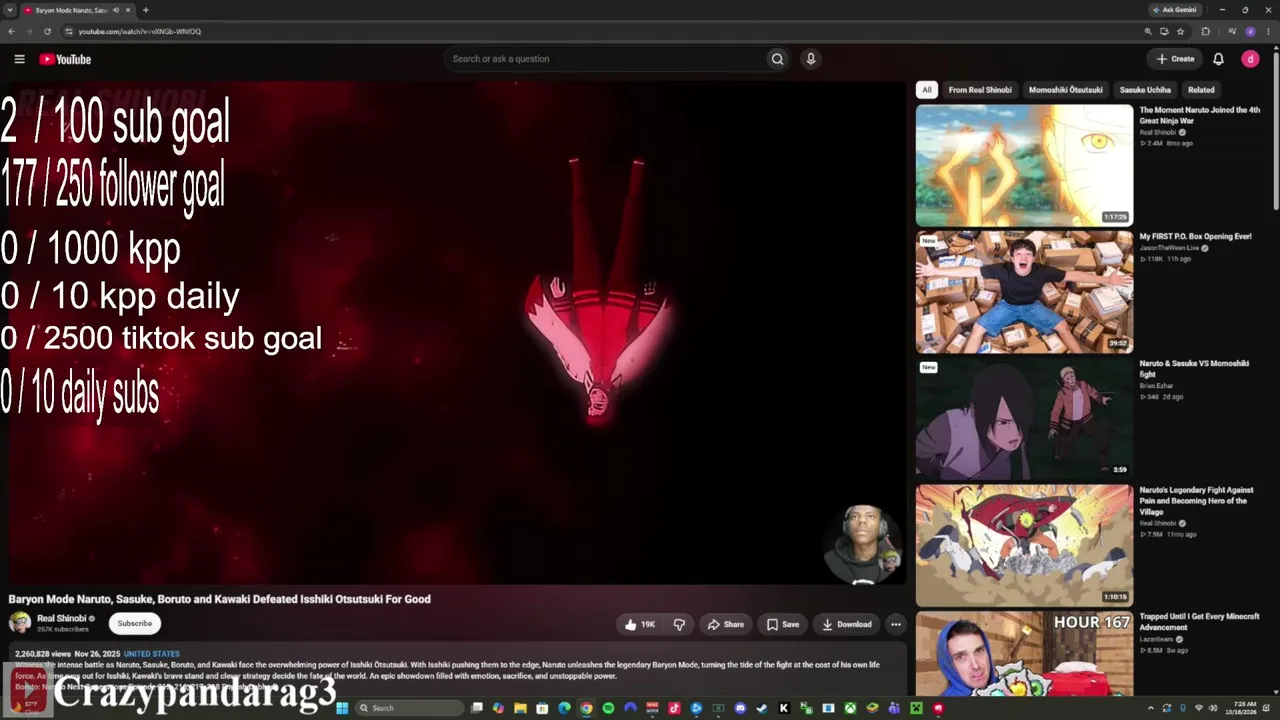The height and width of the screenshot is (720, 1280).
Task: Select the Sasuke Uchiha chip
Action: pos(1145,90)
